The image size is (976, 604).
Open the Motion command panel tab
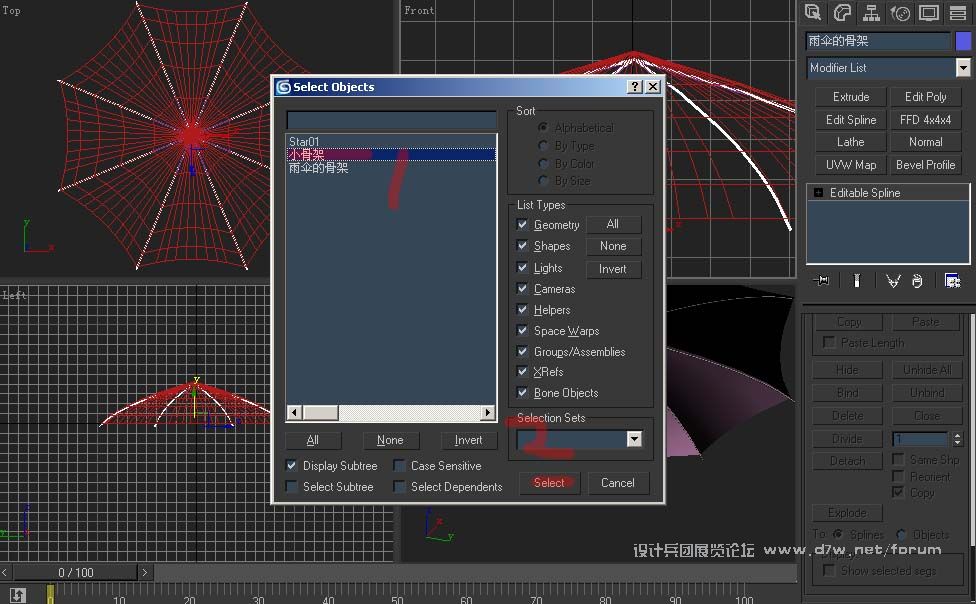(x=900, y=12)
